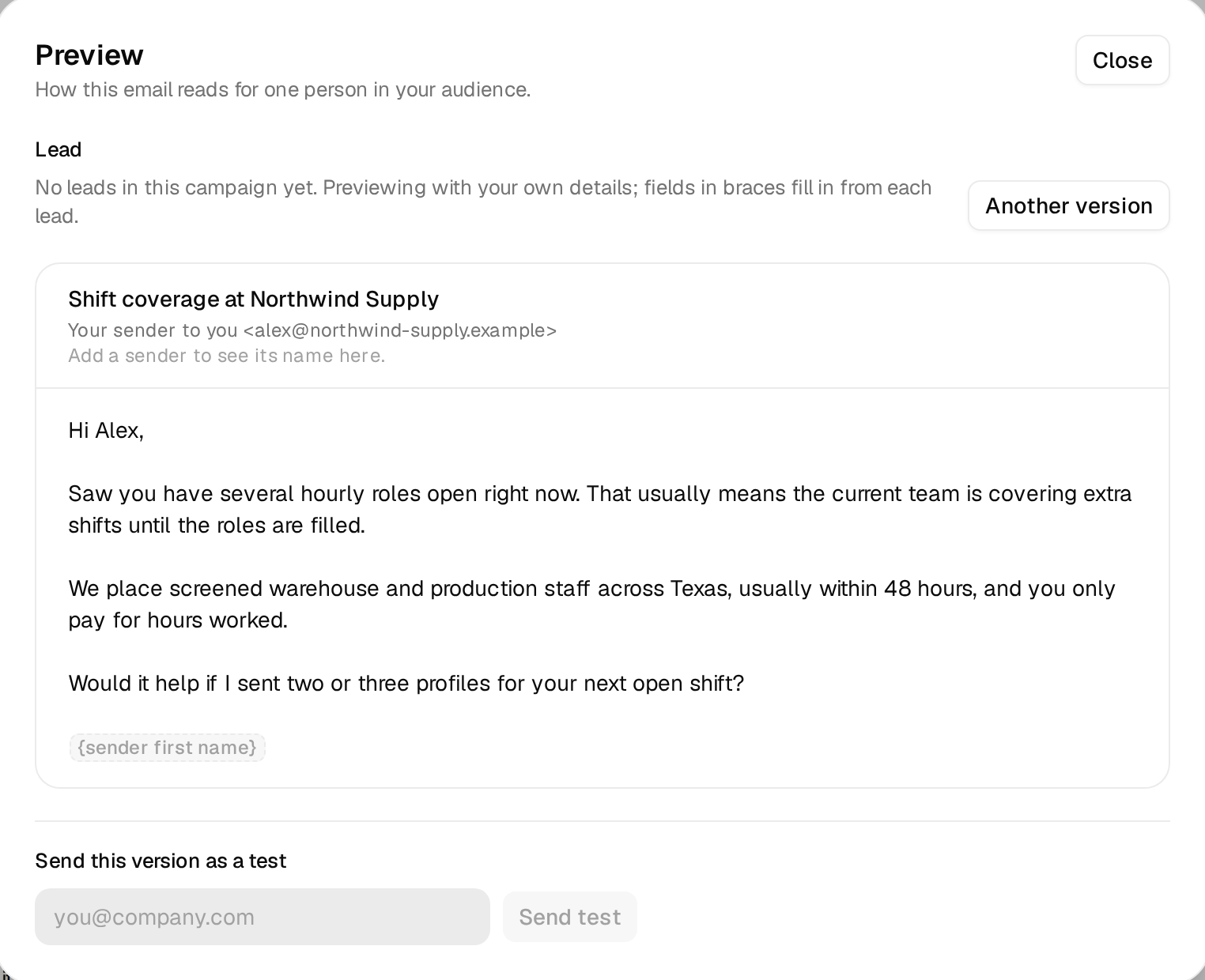Screen dimensions: 1205x980
Task: Click the paragraph starting "Saw you have several"
Action: tap(600, 510)
